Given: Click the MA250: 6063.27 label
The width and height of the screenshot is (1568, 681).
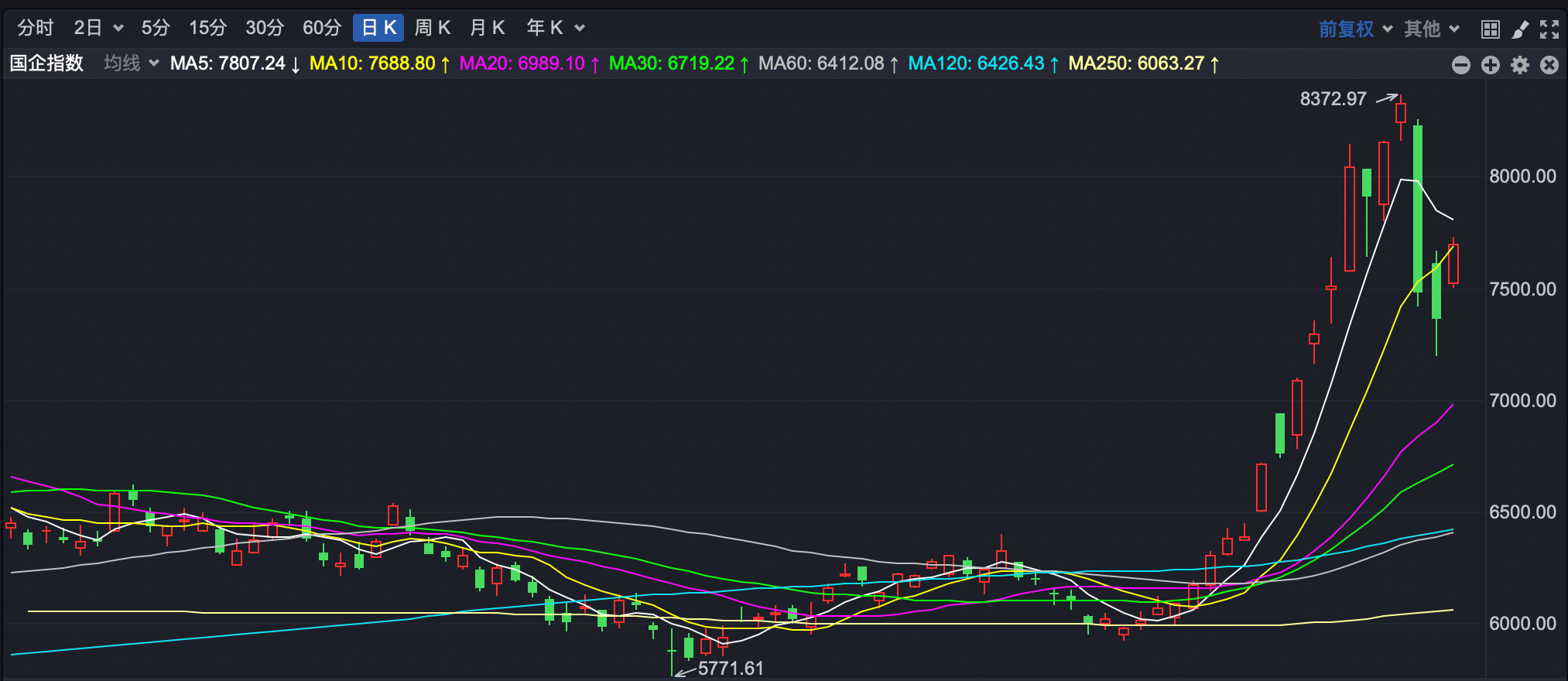Looking at the screenshot, I should click(x=1144, y=63).
